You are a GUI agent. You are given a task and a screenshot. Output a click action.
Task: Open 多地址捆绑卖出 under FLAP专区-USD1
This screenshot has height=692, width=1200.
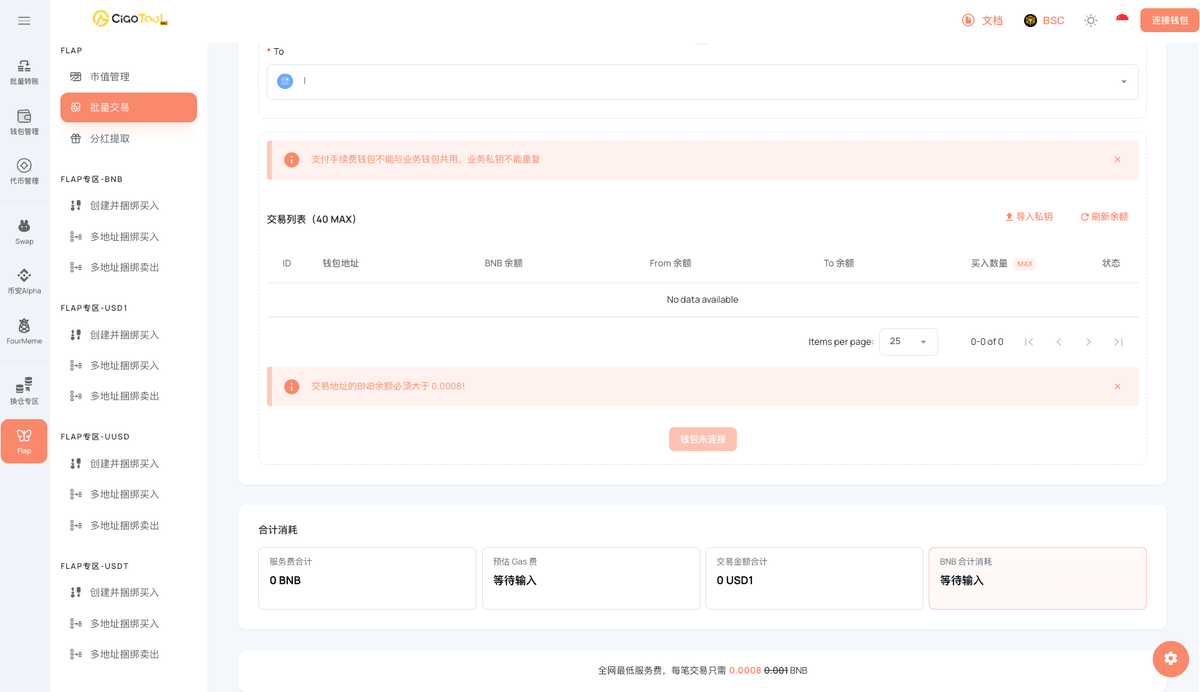click(x=128, y=396)
